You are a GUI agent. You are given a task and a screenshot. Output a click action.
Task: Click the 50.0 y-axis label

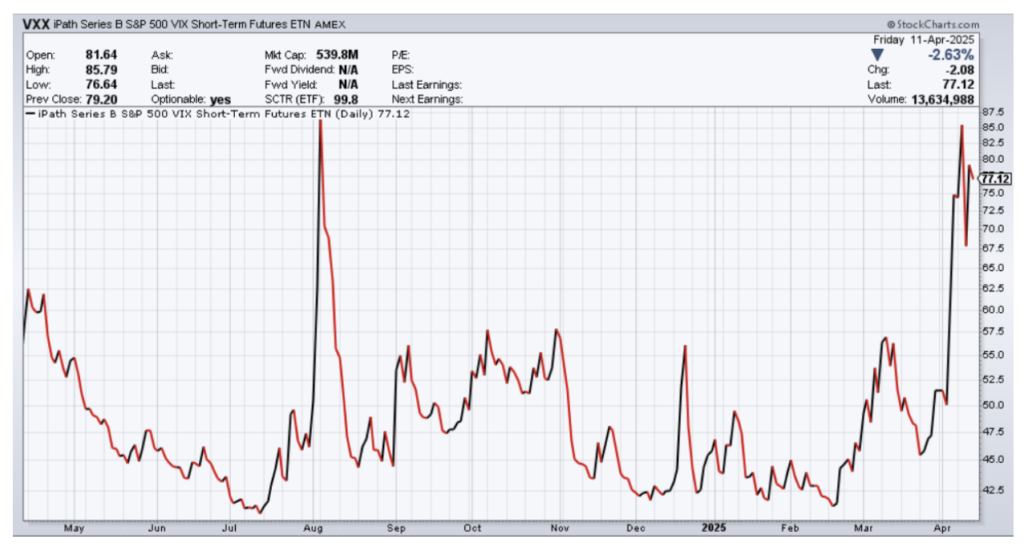click(x=993, y=405)
